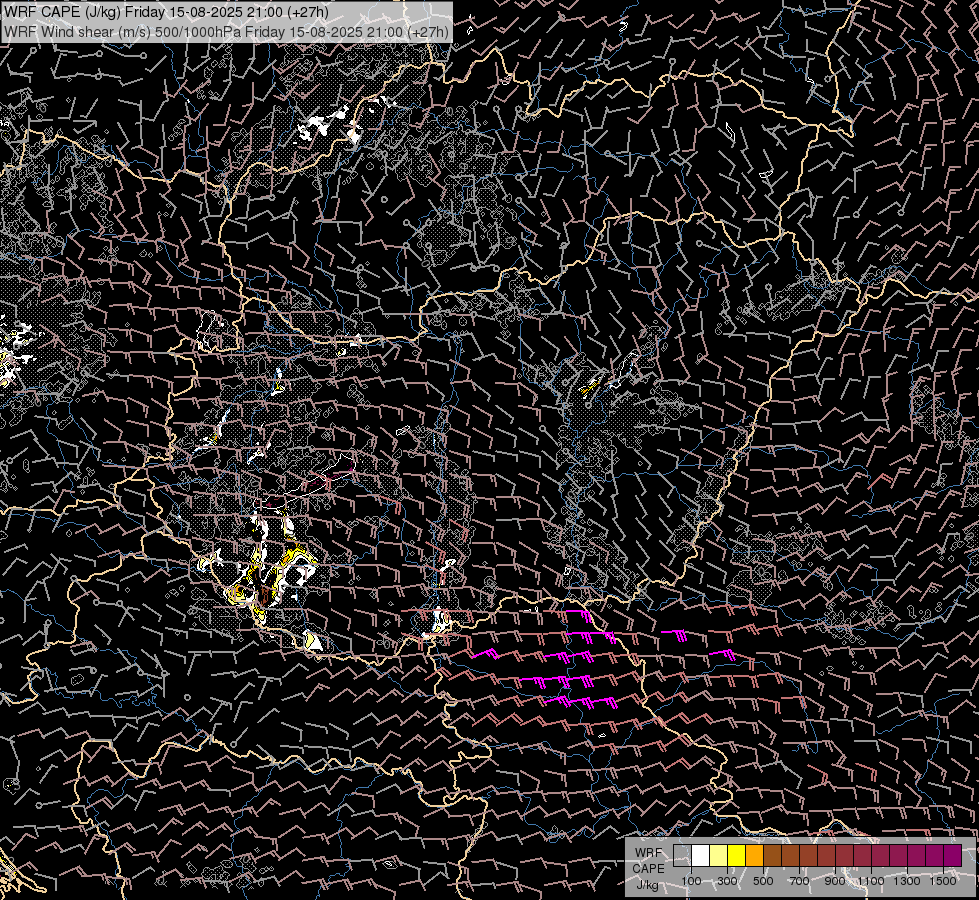Screen dimensions: 979x900
Task: Click the final purple legend swatch above 1500
Action: (952, 855)
